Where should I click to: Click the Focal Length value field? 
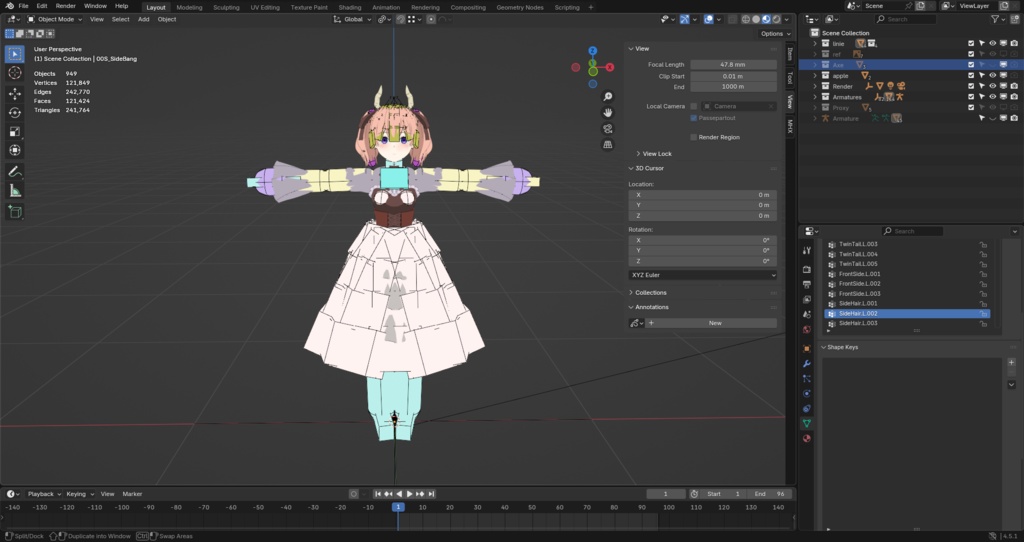pos(733,65)
